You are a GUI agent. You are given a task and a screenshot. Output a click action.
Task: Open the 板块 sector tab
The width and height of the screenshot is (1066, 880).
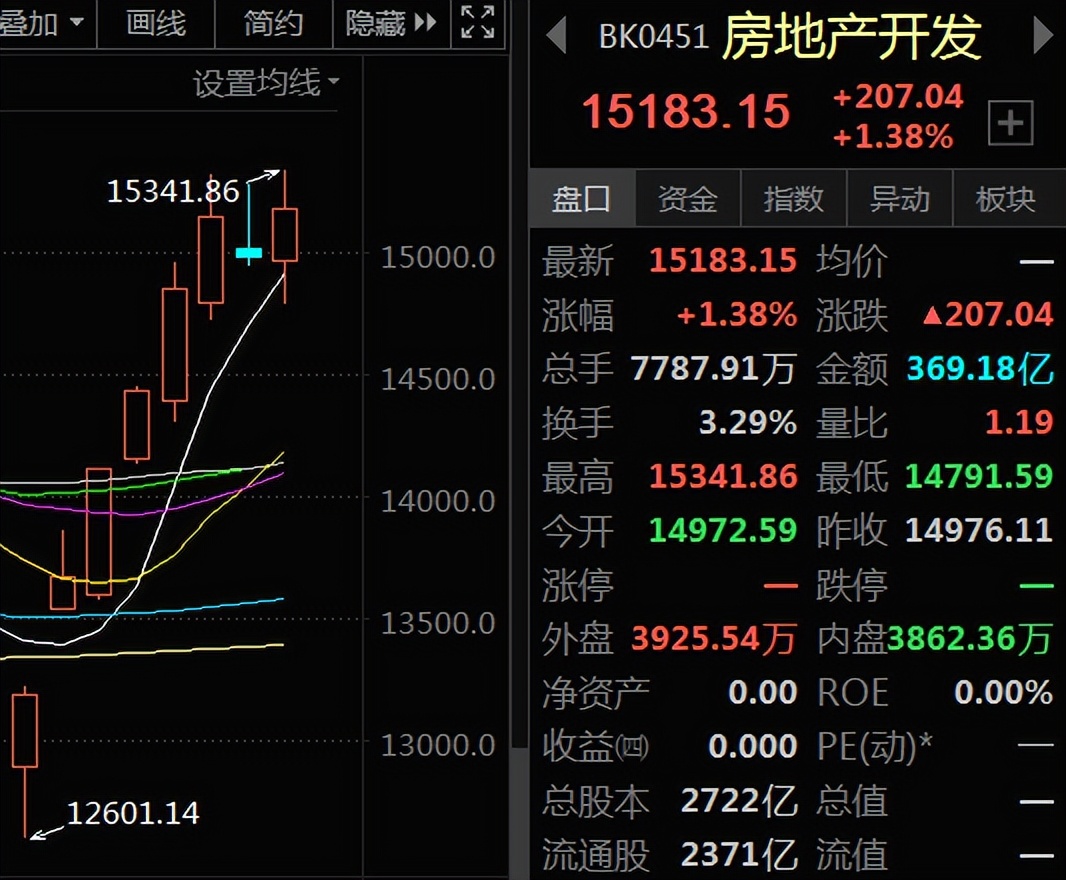point(1007,198)
